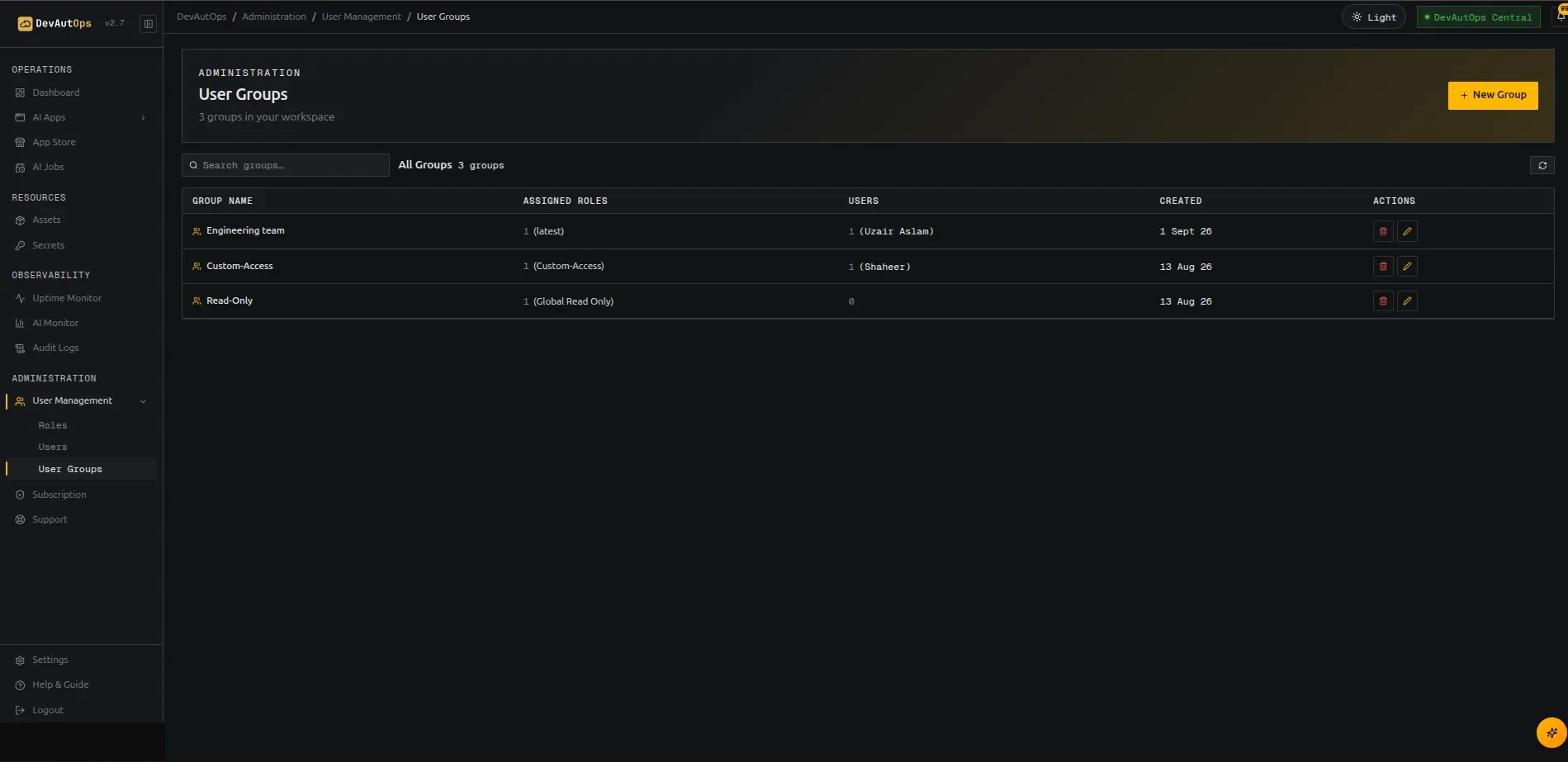Open the Roles submenu item

(53, 425)
